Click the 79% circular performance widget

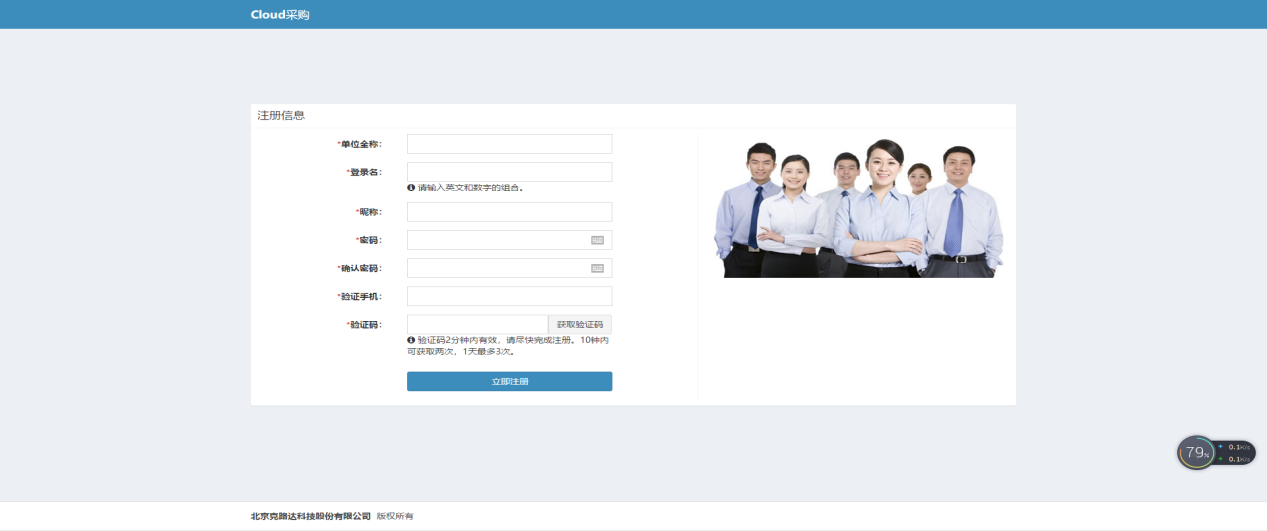(x=1195, y=453)
